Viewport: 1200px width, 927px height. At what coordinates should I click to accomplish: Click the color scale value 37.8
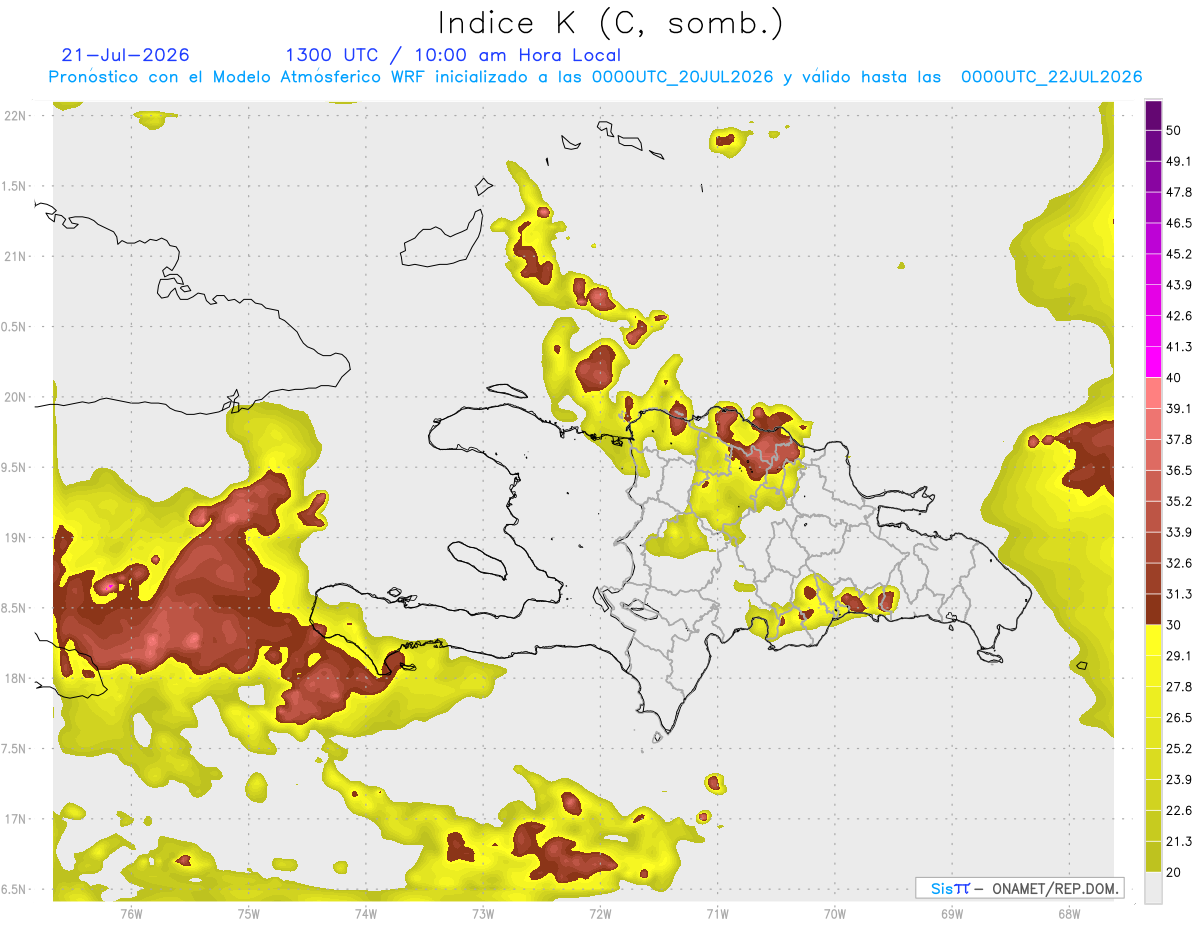click(x=1179, y=440)
